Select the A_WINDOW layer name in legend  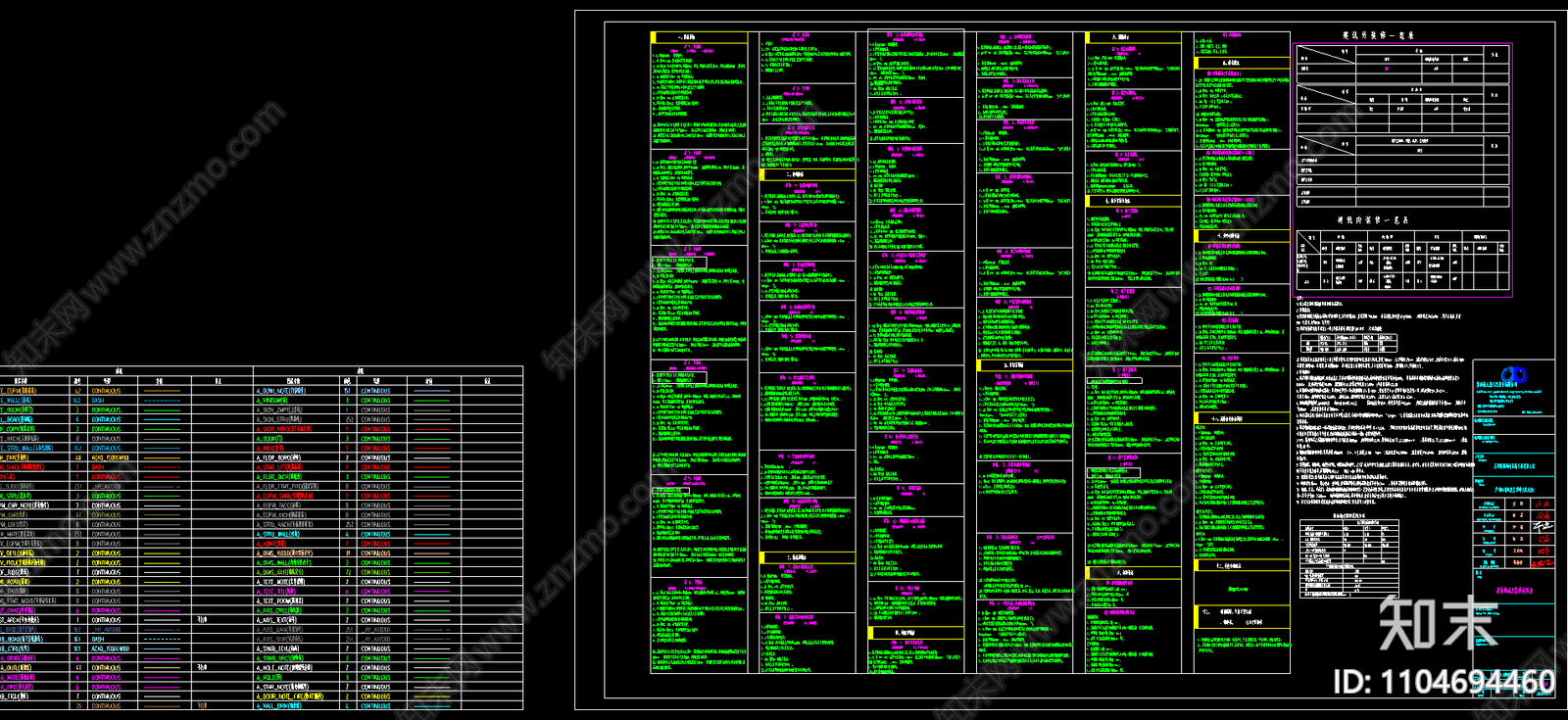[x=271, y=401]
